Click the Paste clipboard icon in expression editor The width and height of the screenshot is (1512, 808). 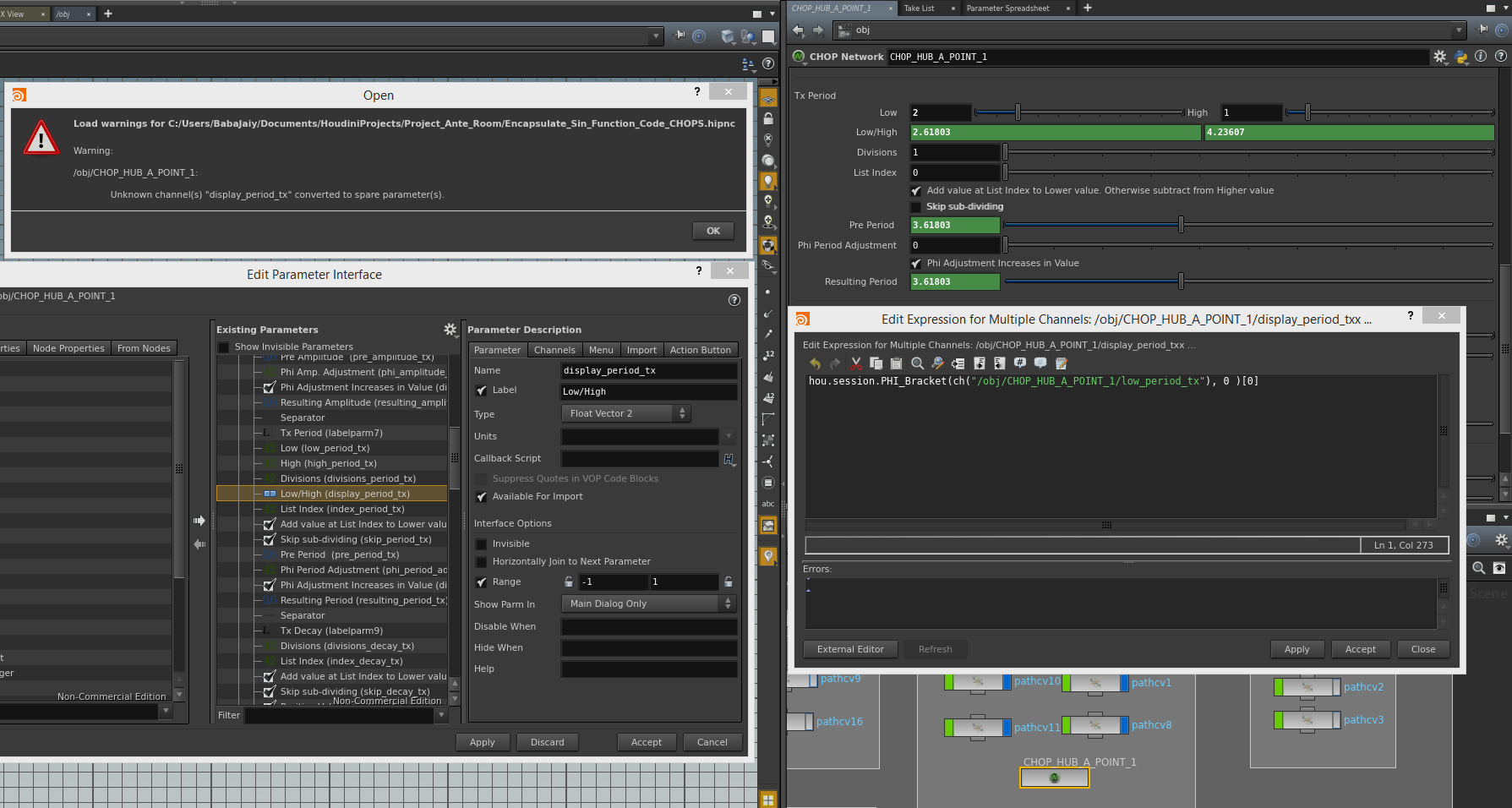click(x=897, y=363)
